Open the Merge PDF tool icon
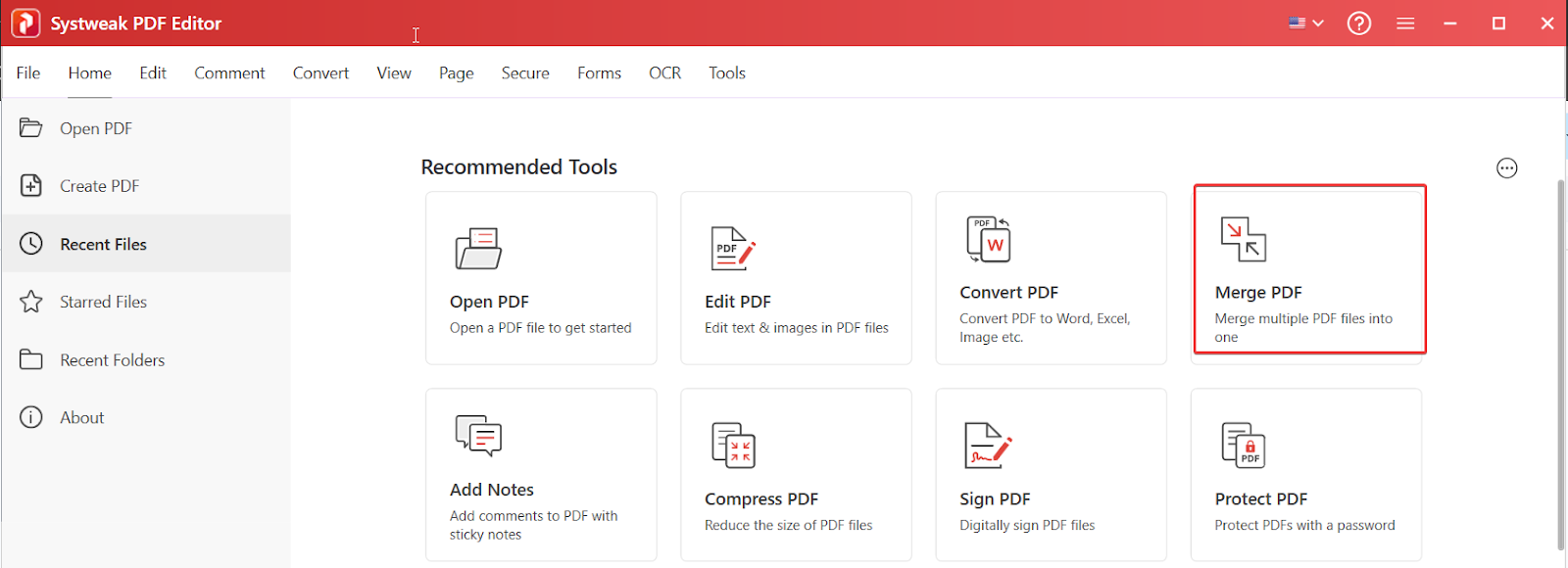The width and height of the screenshot is (1568, 568). tap(1243, 239)
